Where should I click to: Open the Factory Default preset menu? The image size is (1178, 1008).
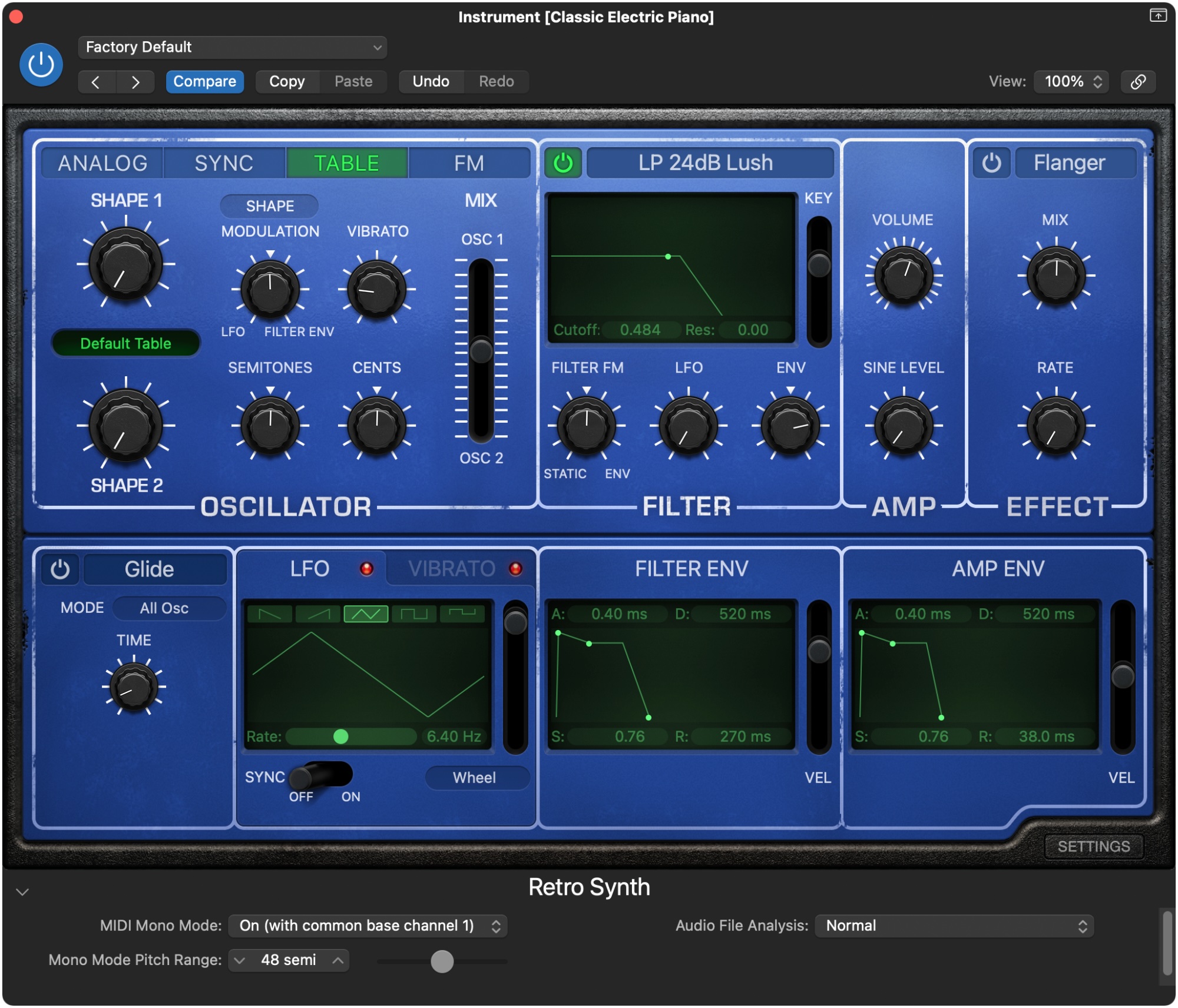tap(232, 47)
